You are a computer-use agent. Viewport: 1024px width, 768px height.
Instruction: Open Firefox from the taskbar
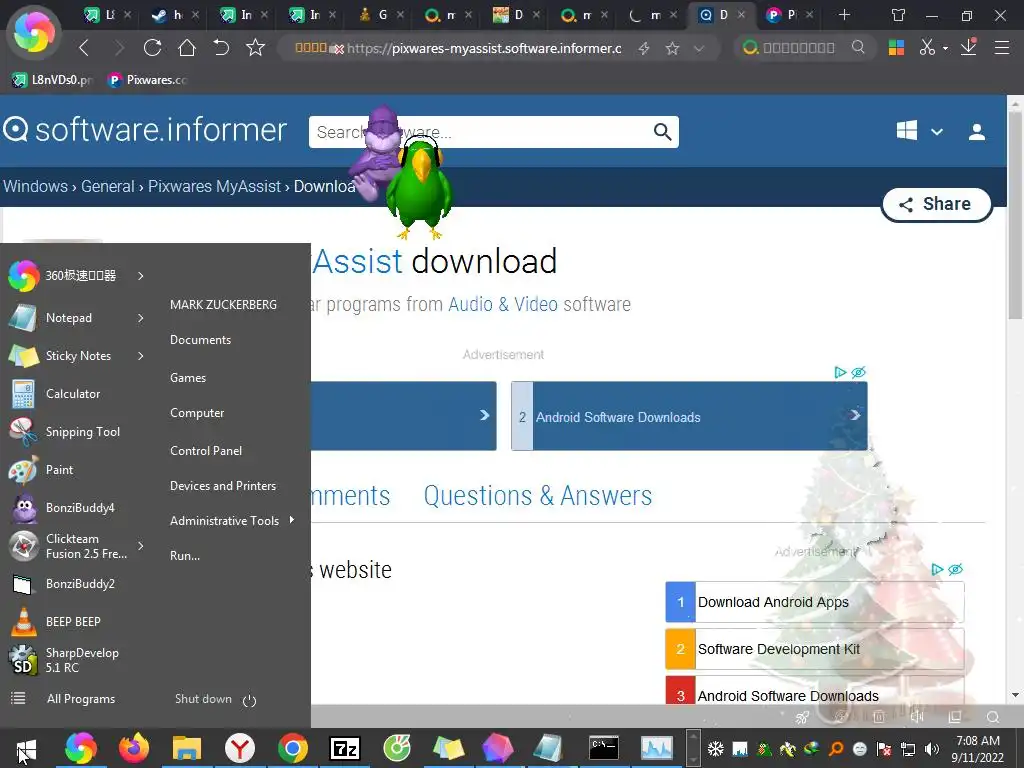pos(134,748)
